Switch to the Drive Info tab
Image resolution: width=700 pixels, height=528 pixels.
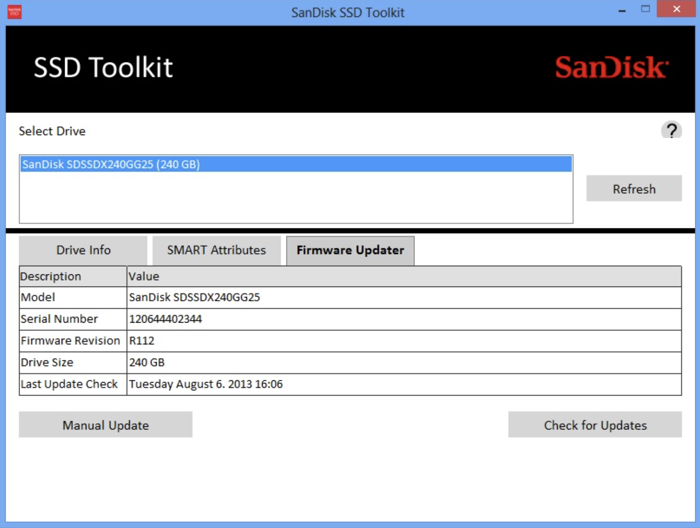(x=83, y=250)
